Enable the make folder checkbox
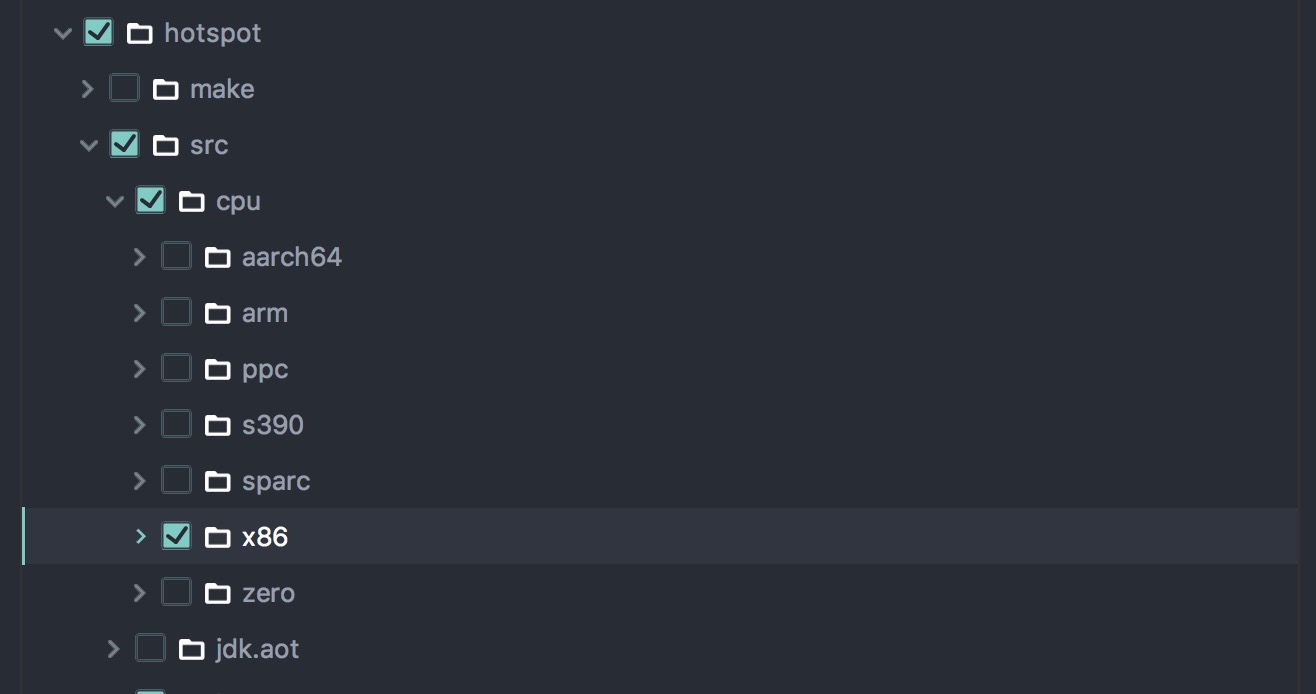The width and height of the screenshot is (1316, 694). pyautogui.click(x=124, y=88)
